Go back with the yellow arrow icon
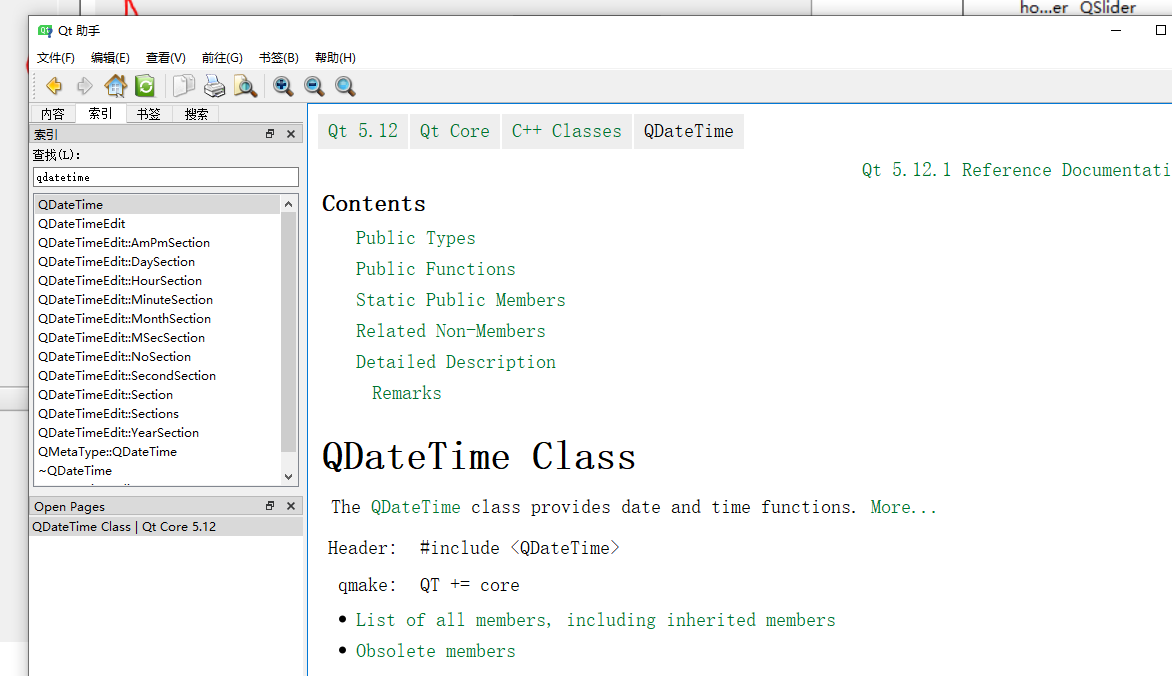Screen dimensions: 1172x676 click(54, 86)
